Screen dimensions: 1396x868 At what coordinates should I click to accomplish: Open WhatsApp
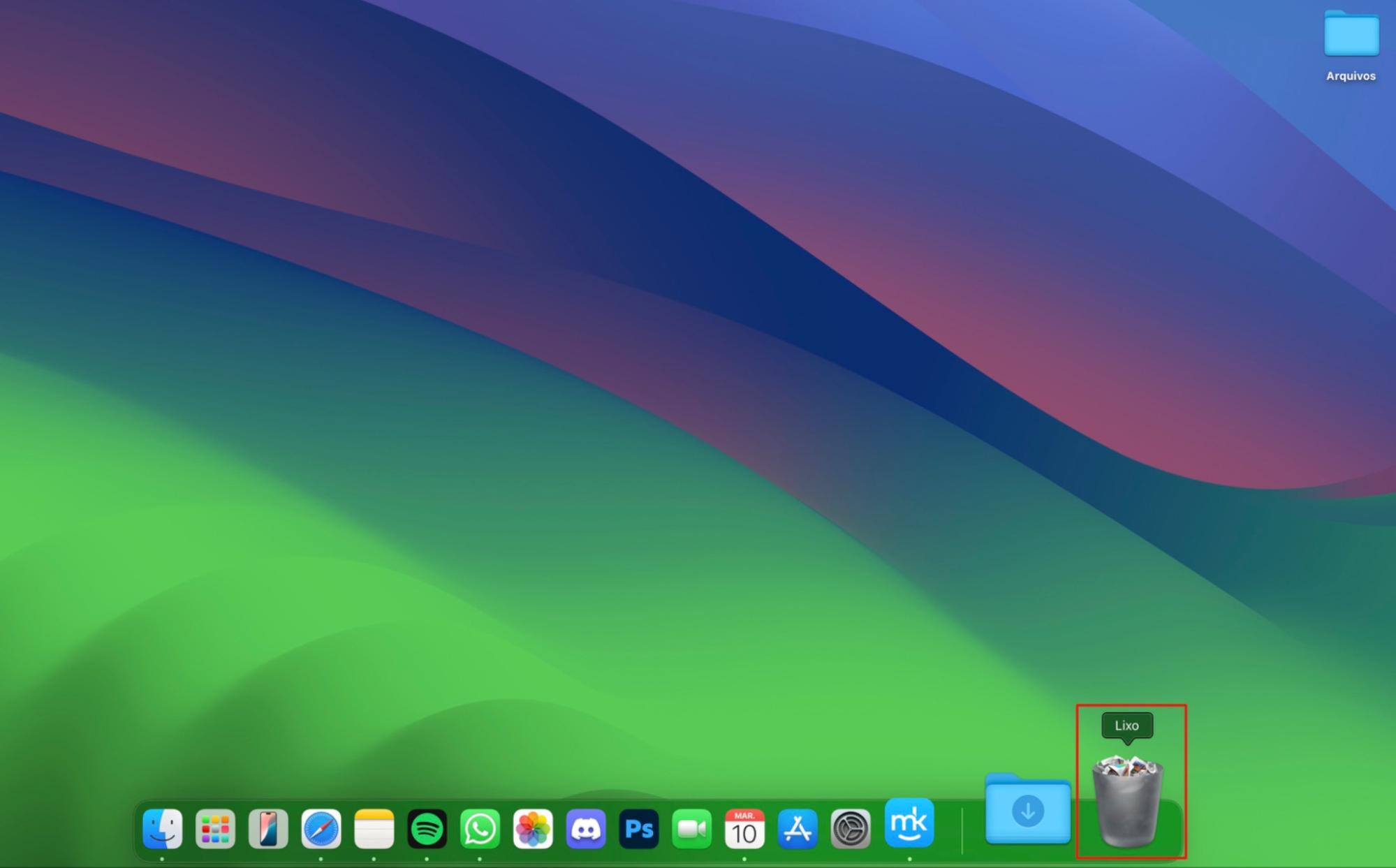[480, 830]
